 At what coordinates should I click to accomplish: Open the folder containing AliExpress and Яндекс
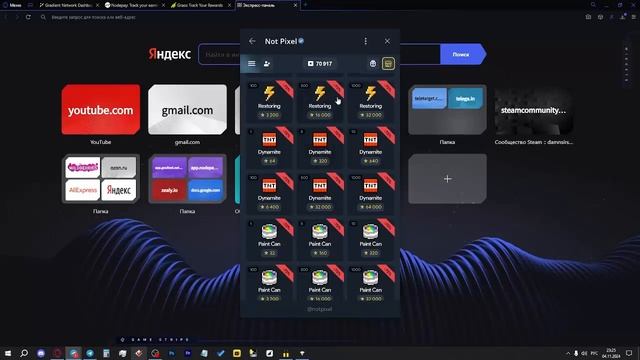click(x=101, y=179)
